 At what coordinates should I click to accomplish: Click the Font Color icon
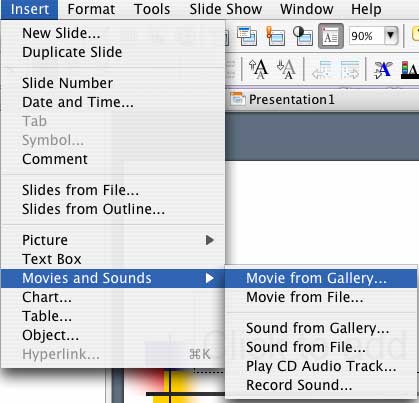pos(410,69)
